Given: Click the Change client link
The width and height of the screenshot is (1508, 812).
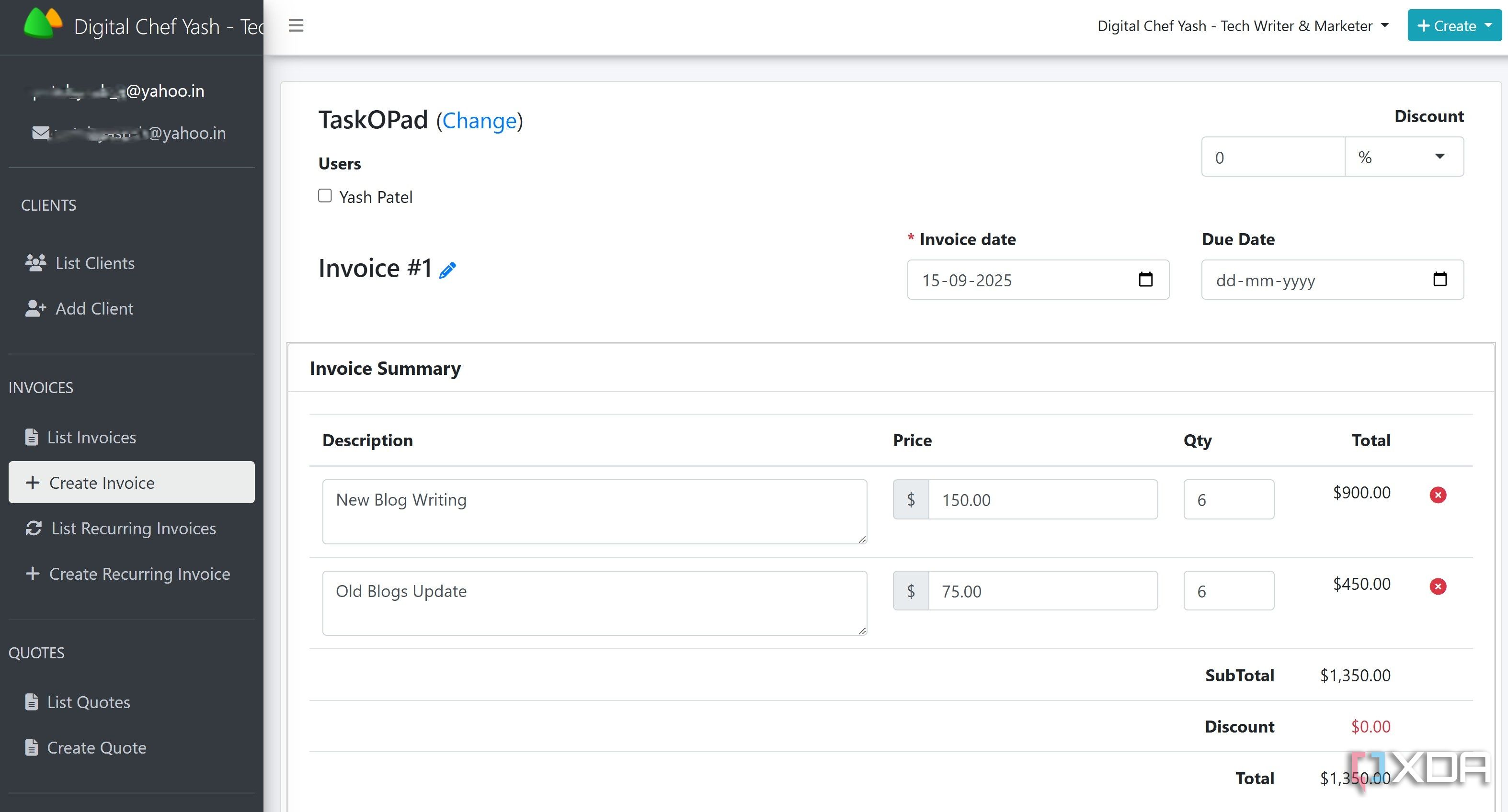Looking at the screenshot, I should pos(480,121).
